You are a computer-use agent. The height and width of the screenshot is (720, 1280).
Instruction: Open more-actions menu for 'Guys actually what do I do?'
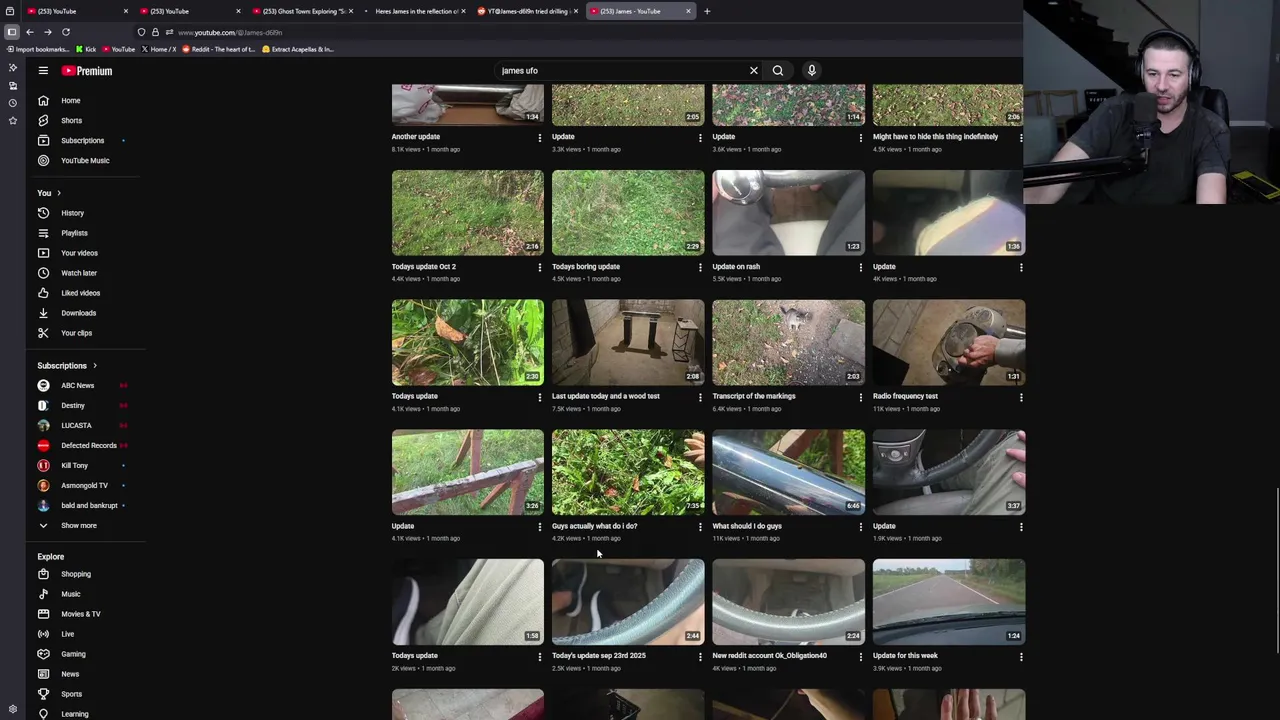[x=700, y=526]
